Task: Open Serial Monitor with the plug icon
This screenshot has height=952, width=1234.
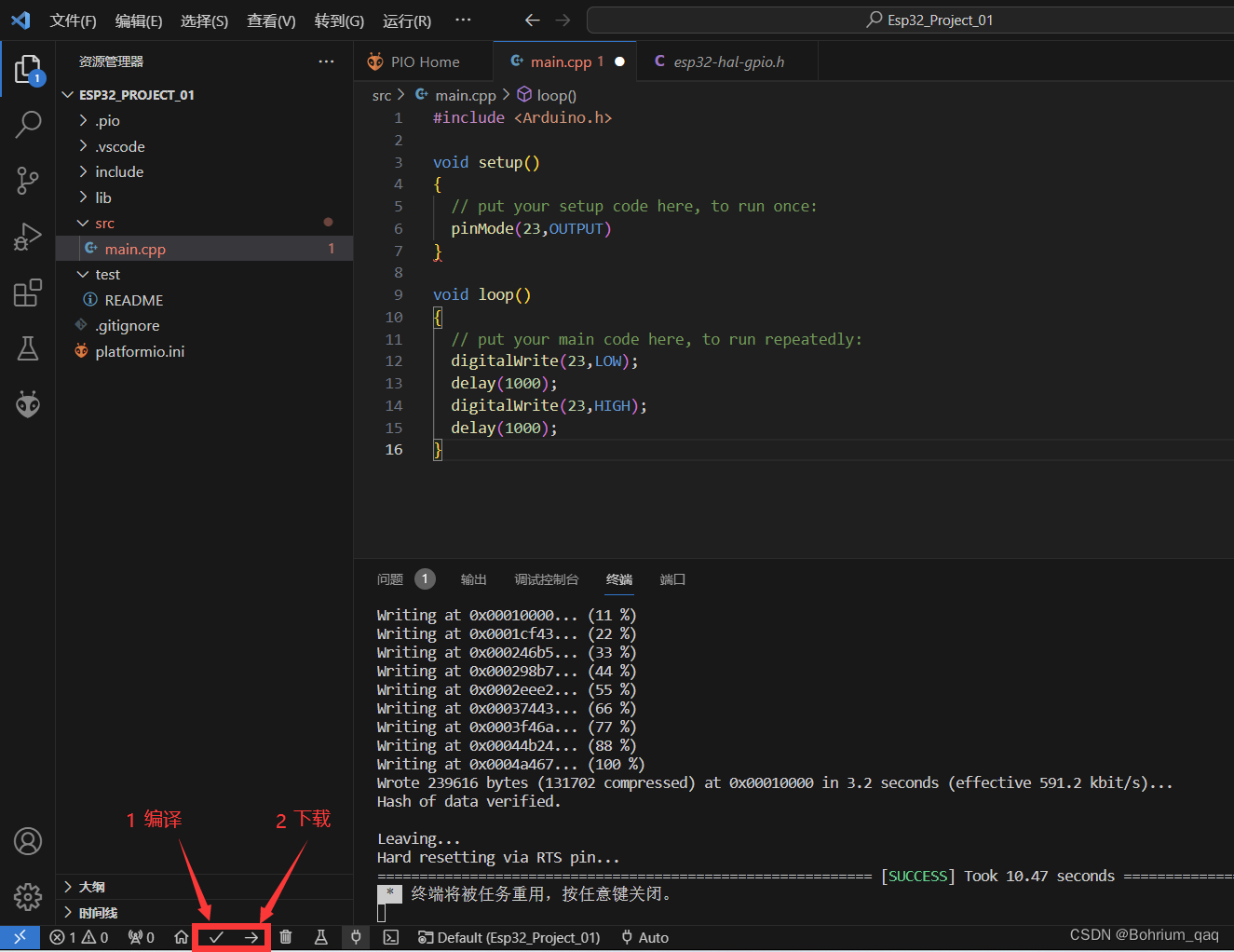Action: [356, 937]
